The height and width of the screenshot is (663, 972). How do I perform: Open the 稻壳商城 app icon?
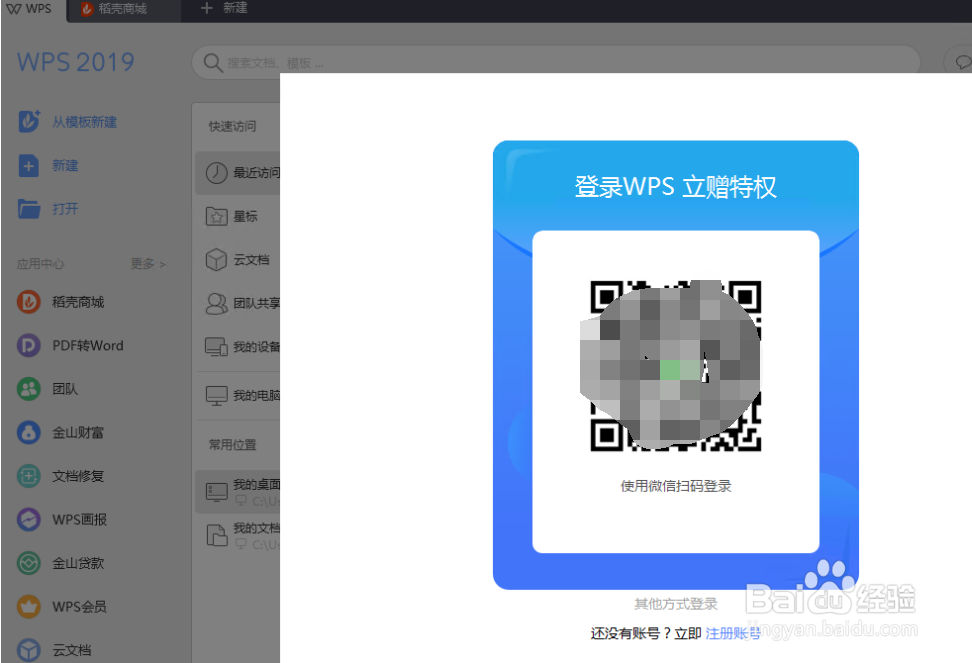29,302
